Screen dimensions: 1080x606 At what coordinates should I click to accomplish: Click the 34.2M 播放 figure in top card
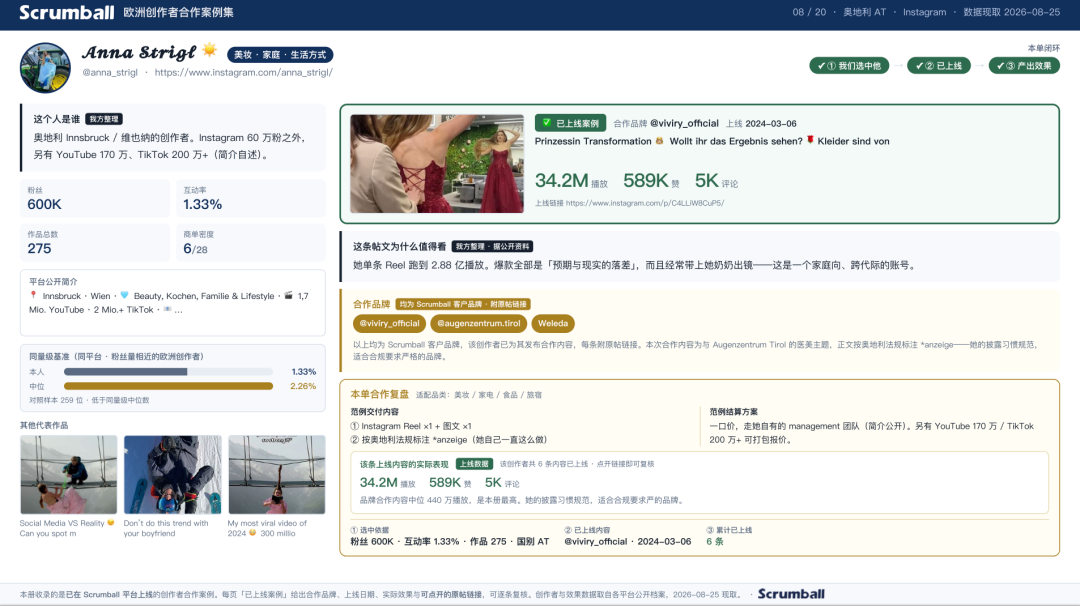(571, 180)
